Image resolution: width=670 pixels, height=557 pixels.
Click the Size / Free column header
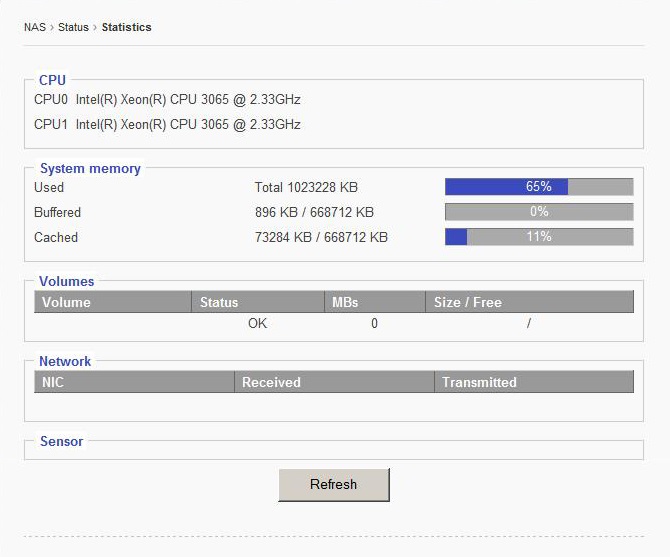click(x=529, y=302)
